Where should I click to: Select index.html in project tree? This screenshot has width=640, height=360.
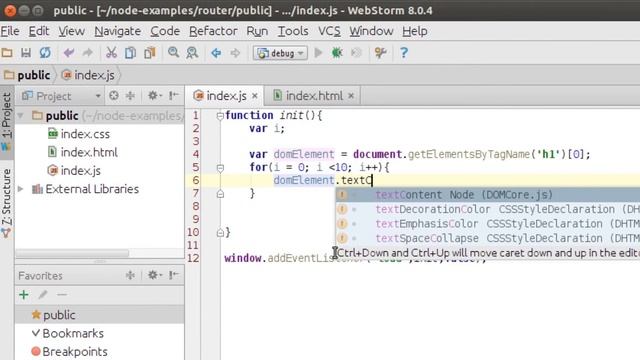pos(83,152)
